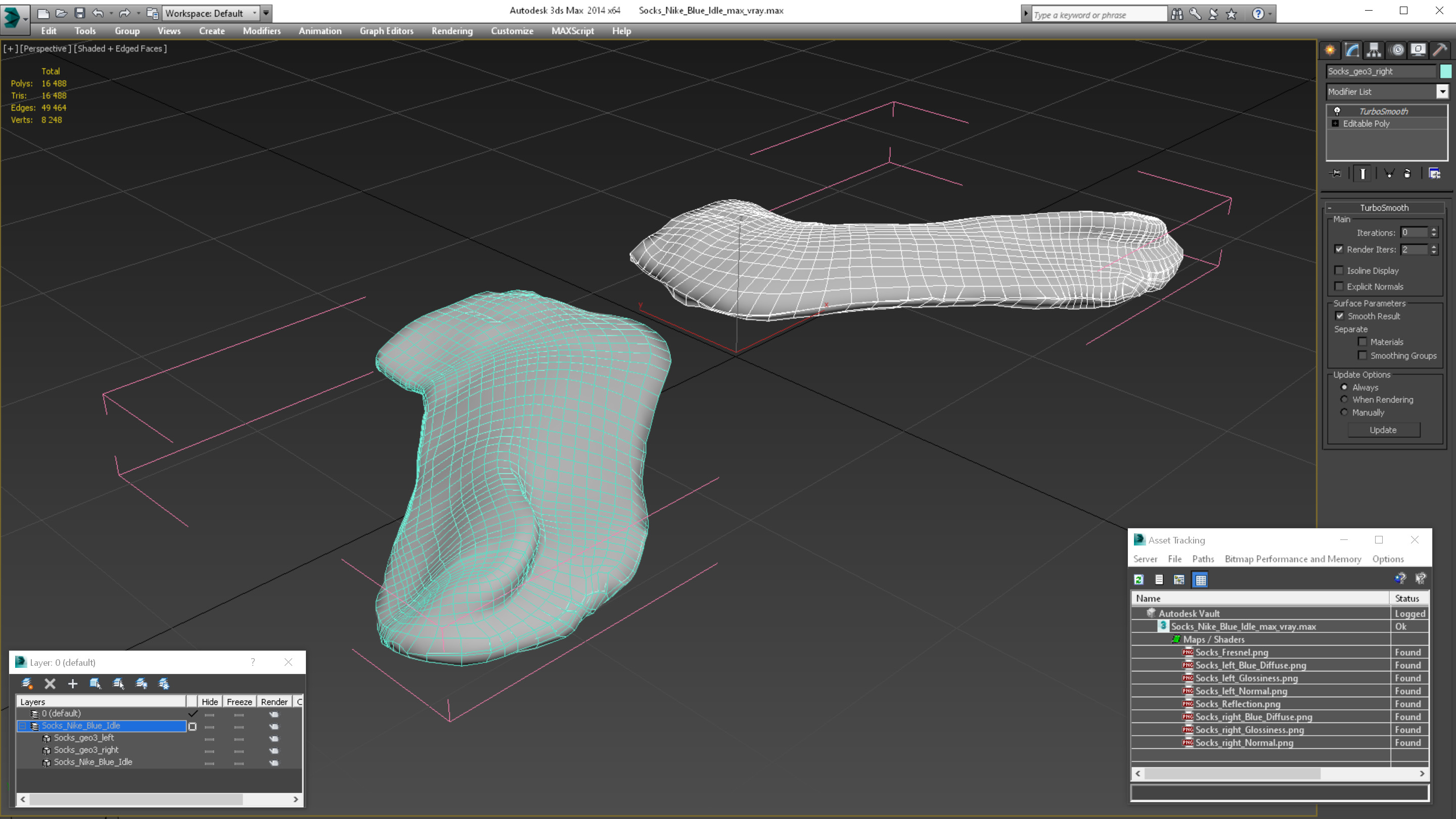Toggle Show End Result icon
The height and width of the screenshot is (819, 1456).
(x=1363, y=173)
